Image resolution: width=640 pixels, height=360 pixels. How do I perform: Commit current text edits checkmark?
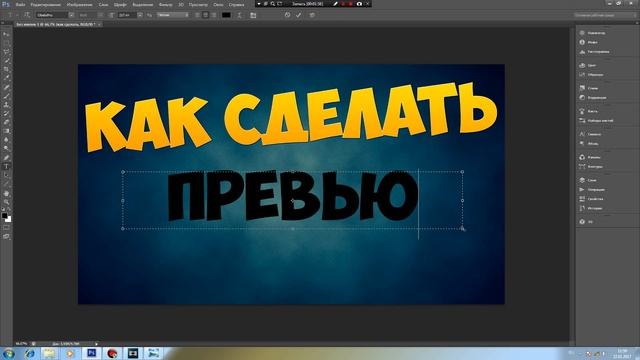[x=299, y=15]
